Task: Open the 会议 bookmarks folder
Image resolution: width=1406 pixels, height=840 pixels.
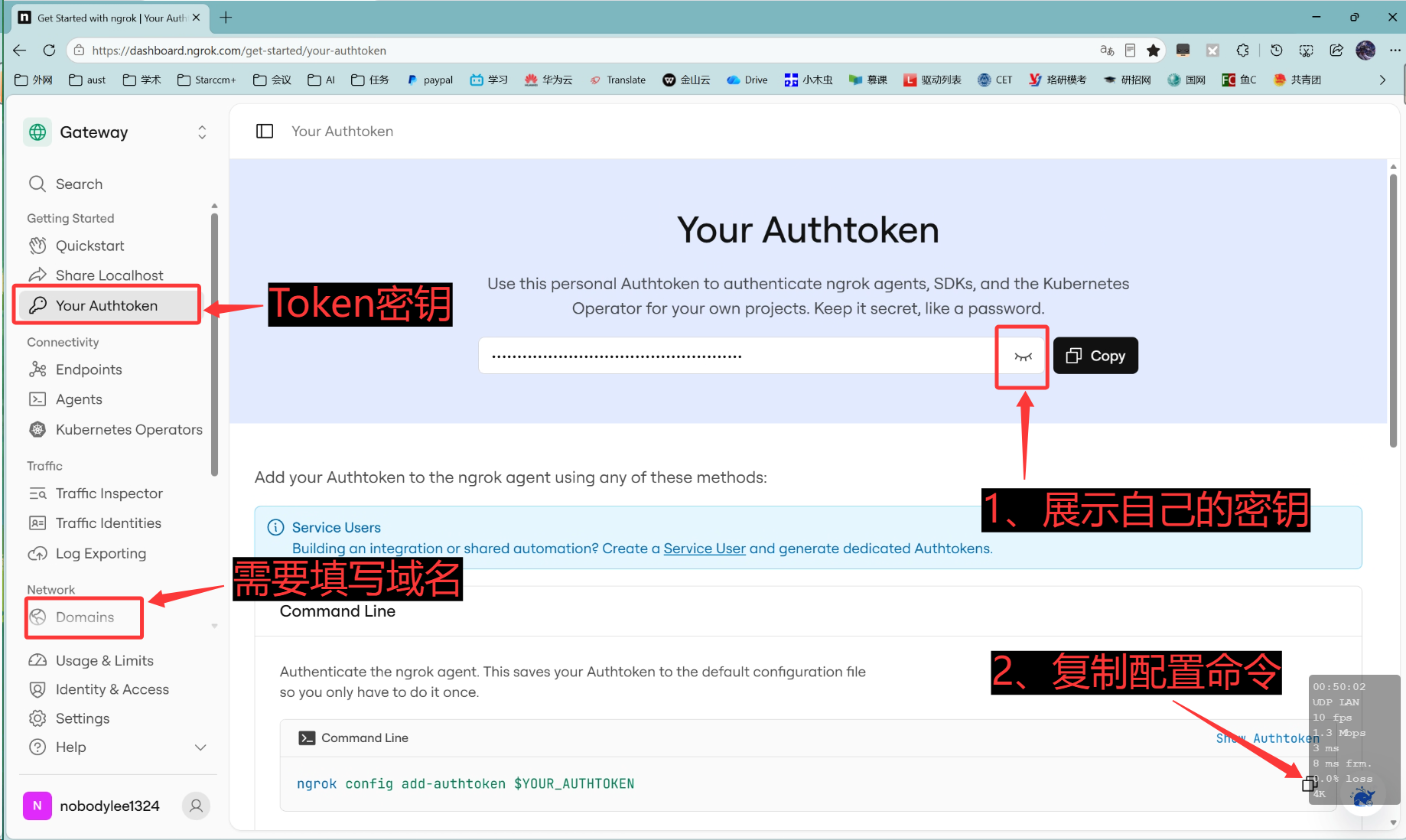Action: click(x=272, y=80)
